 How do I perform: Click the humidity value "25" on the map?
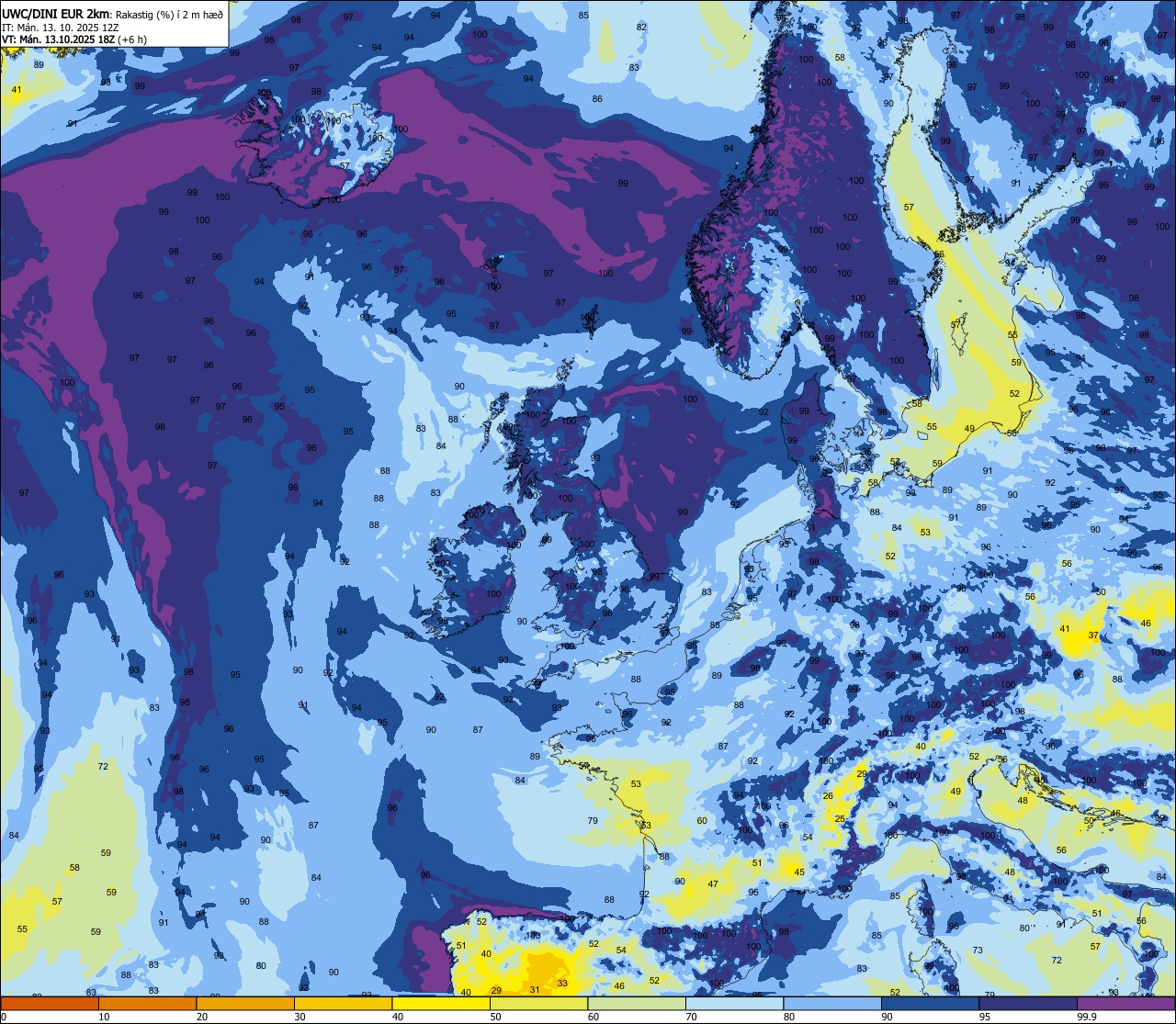pos(840,818)
